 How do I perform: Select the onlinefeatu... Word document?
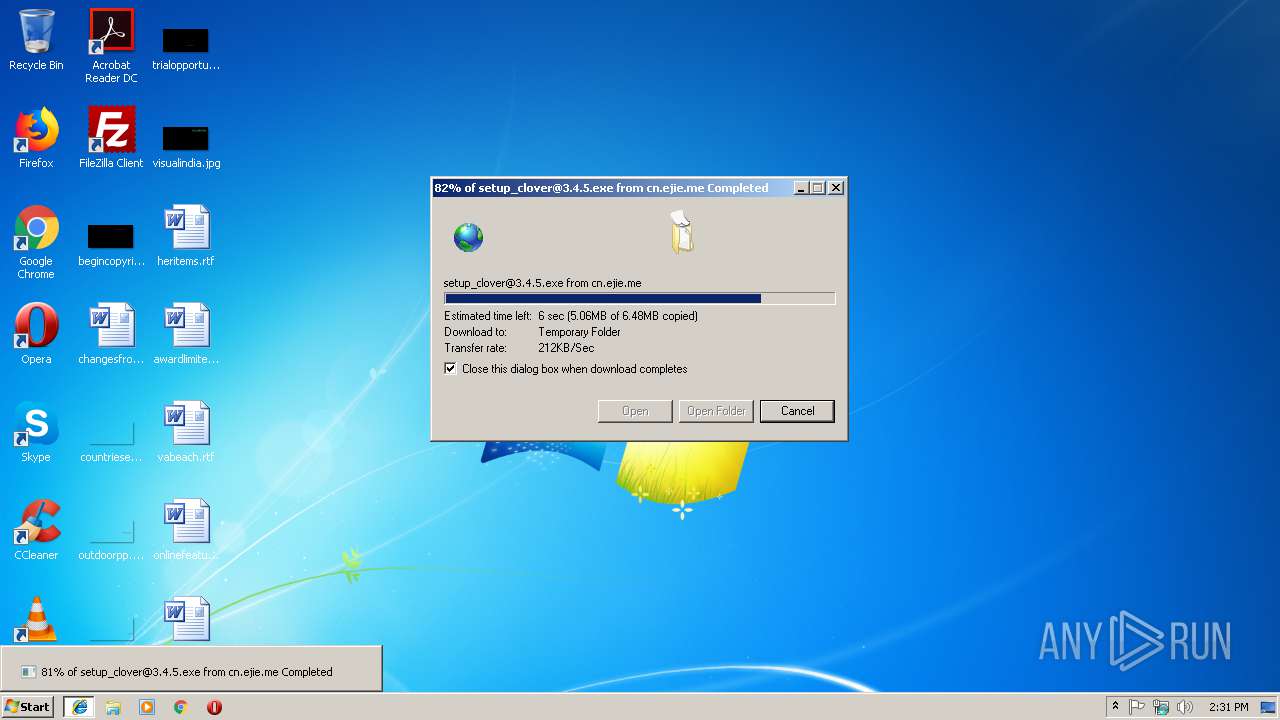tap(186, 530)
